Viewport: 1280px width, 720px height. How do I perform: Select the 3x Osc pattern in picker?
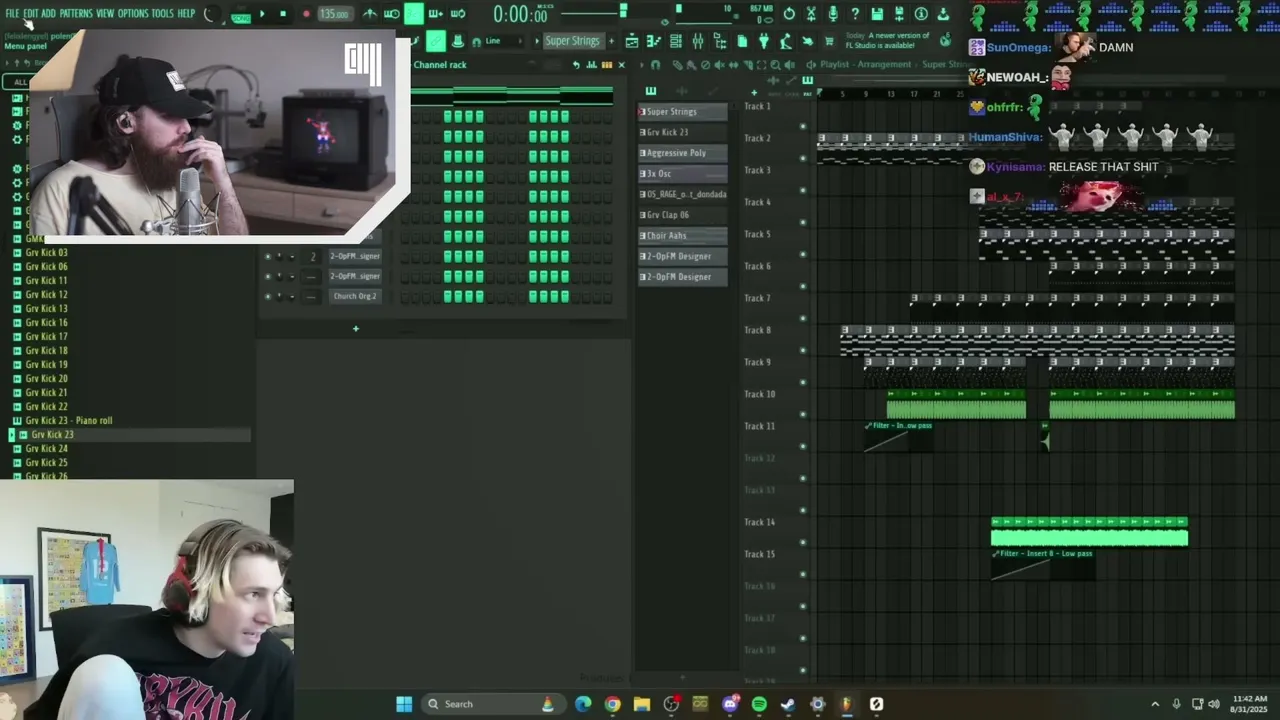(x=683, y=174)
